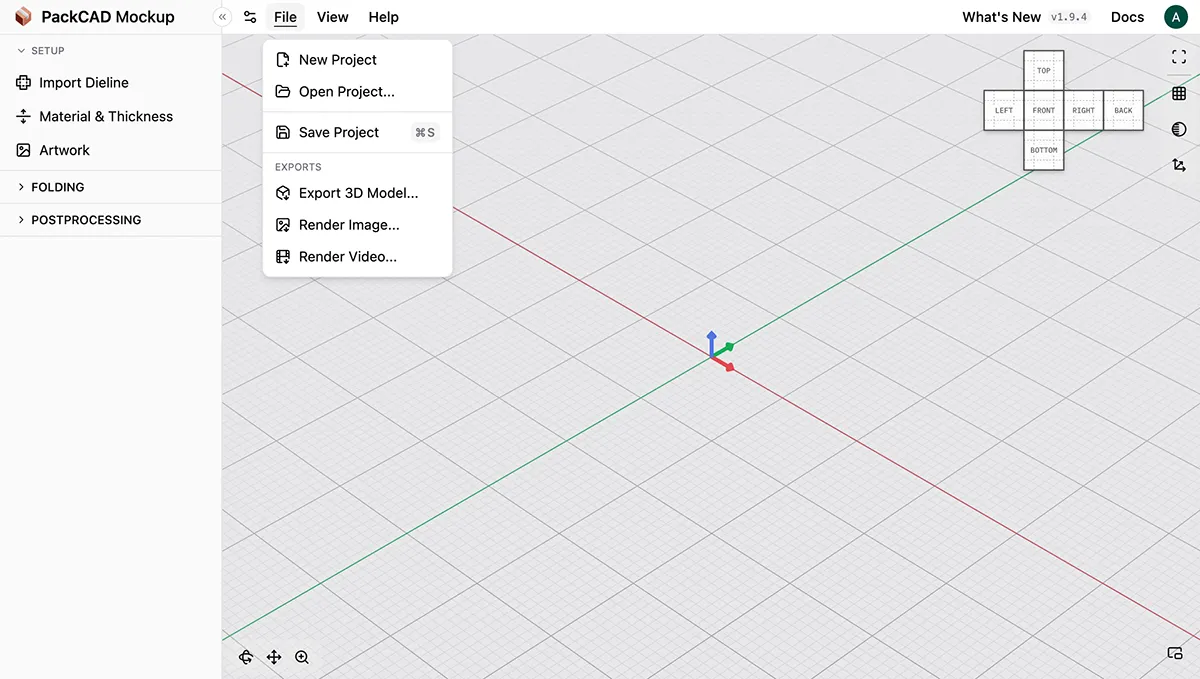Choose Export 3D Model... option
The image size is (1200, 679).
pos(358,193)
